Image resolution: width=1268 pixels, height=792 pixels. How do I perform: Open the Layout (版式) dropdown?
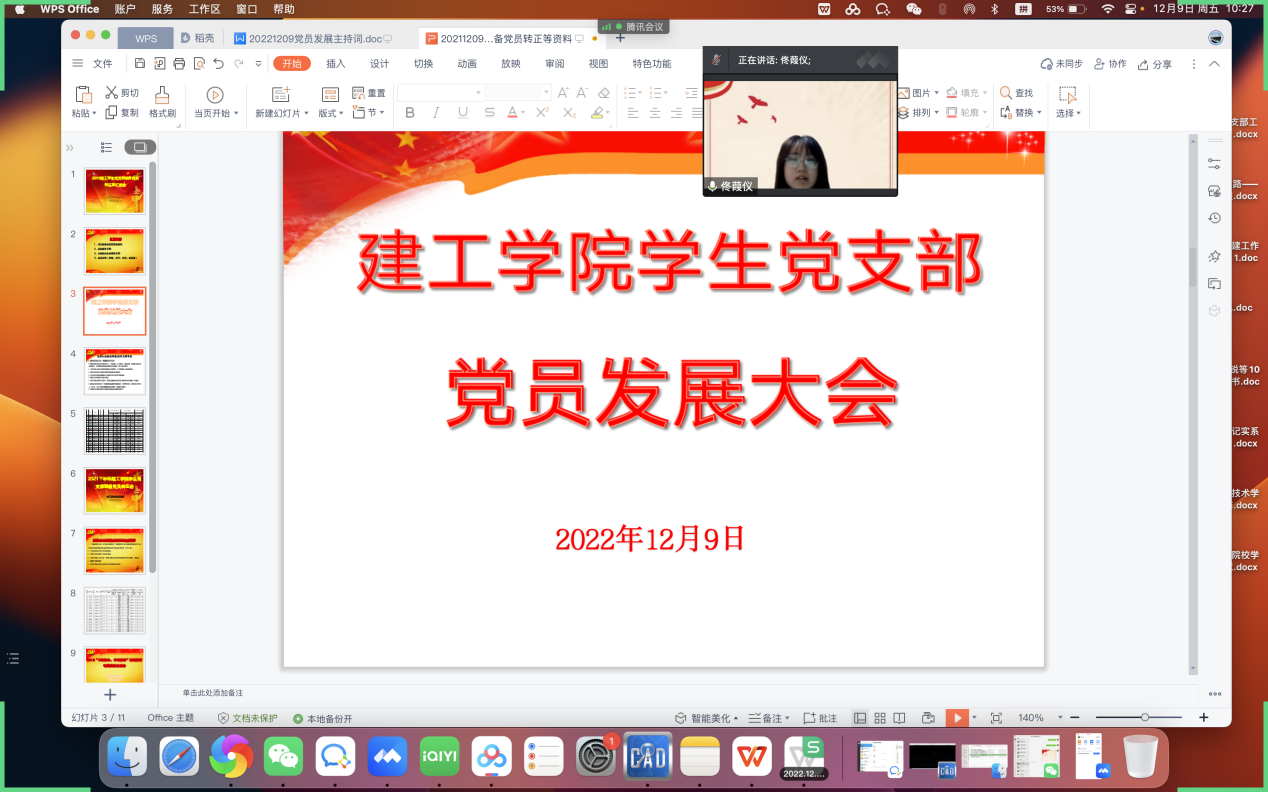(329, 113)
